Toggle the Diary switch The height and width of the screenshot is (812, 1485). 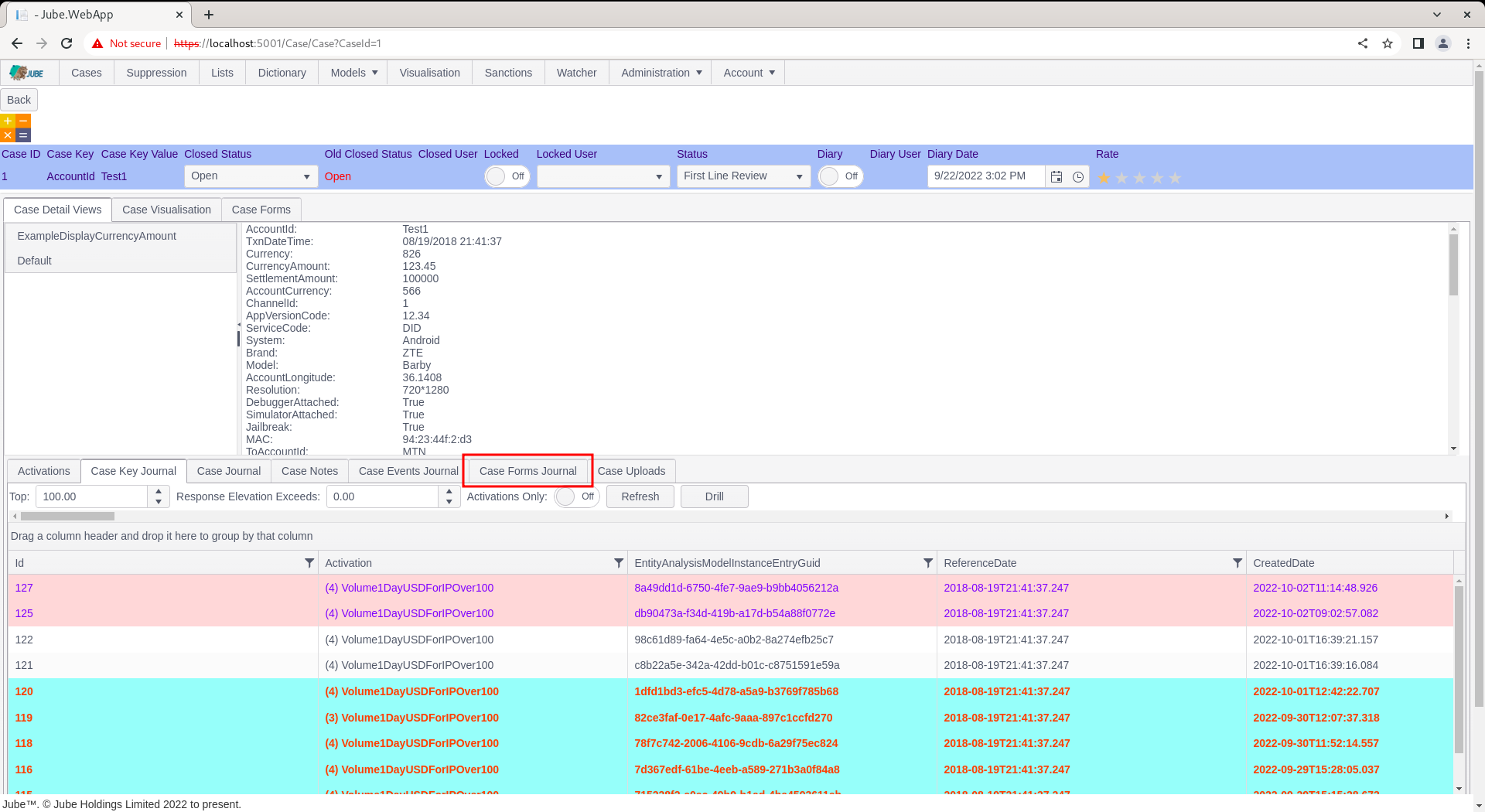(841, 176)
